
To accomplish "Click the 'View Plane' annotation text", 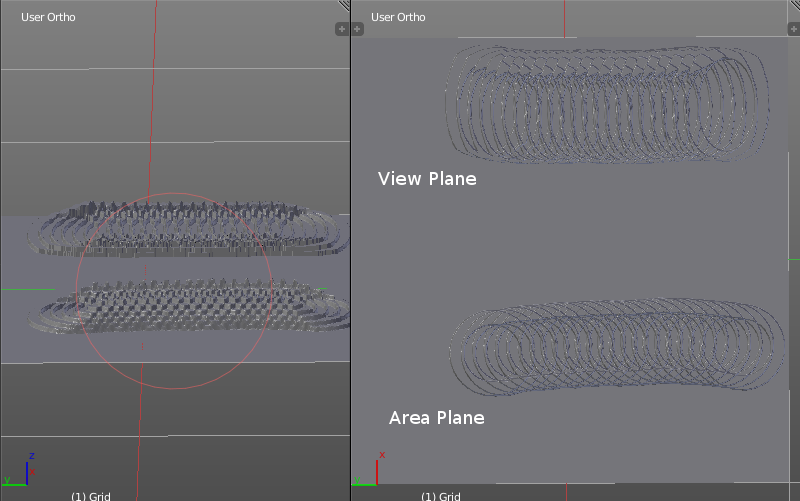I will (x=427, y=179).
